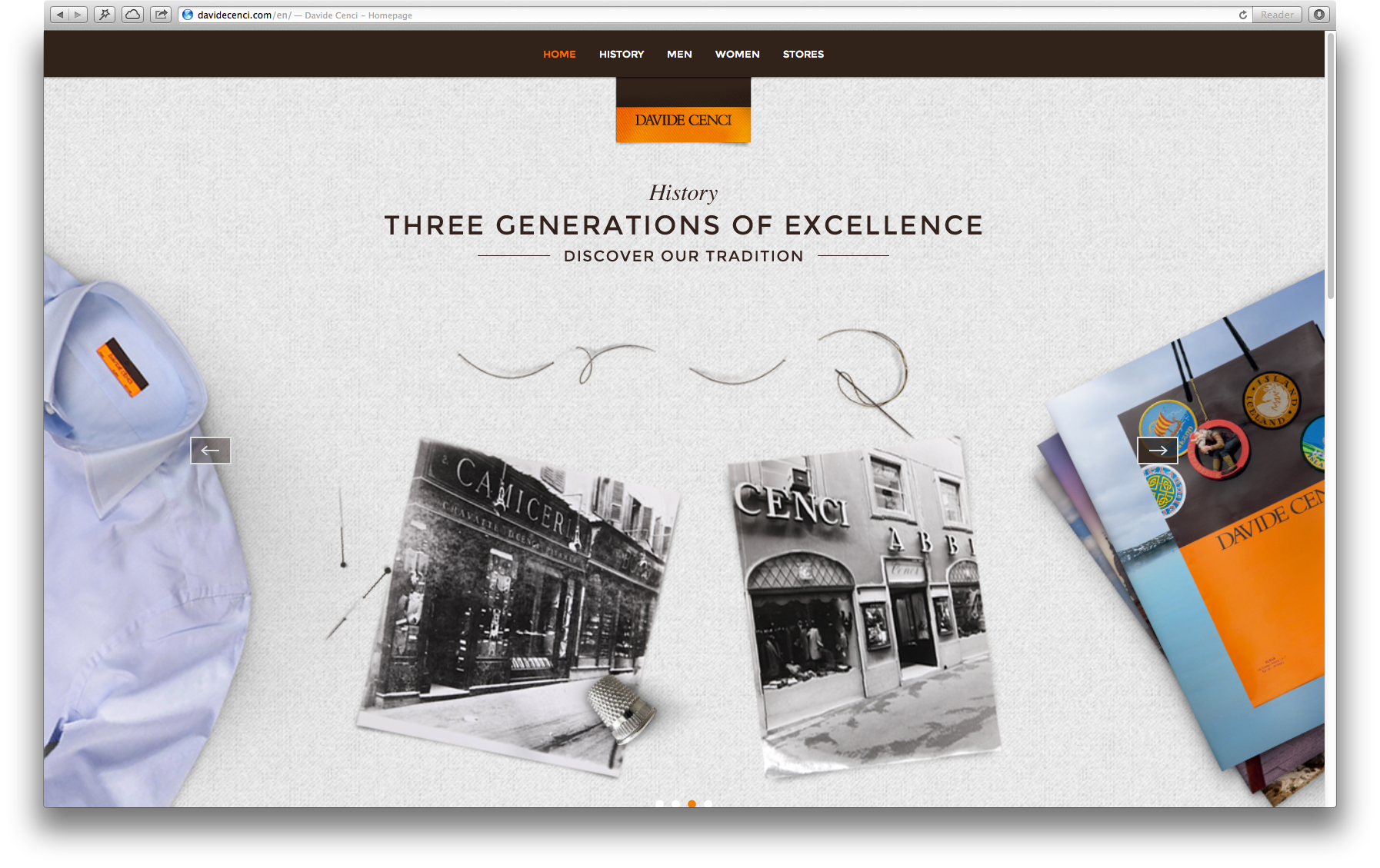The image size is (1380, 868).
Task: Open the Camiceria storefront photo
Action: click(x=519, y=607)
